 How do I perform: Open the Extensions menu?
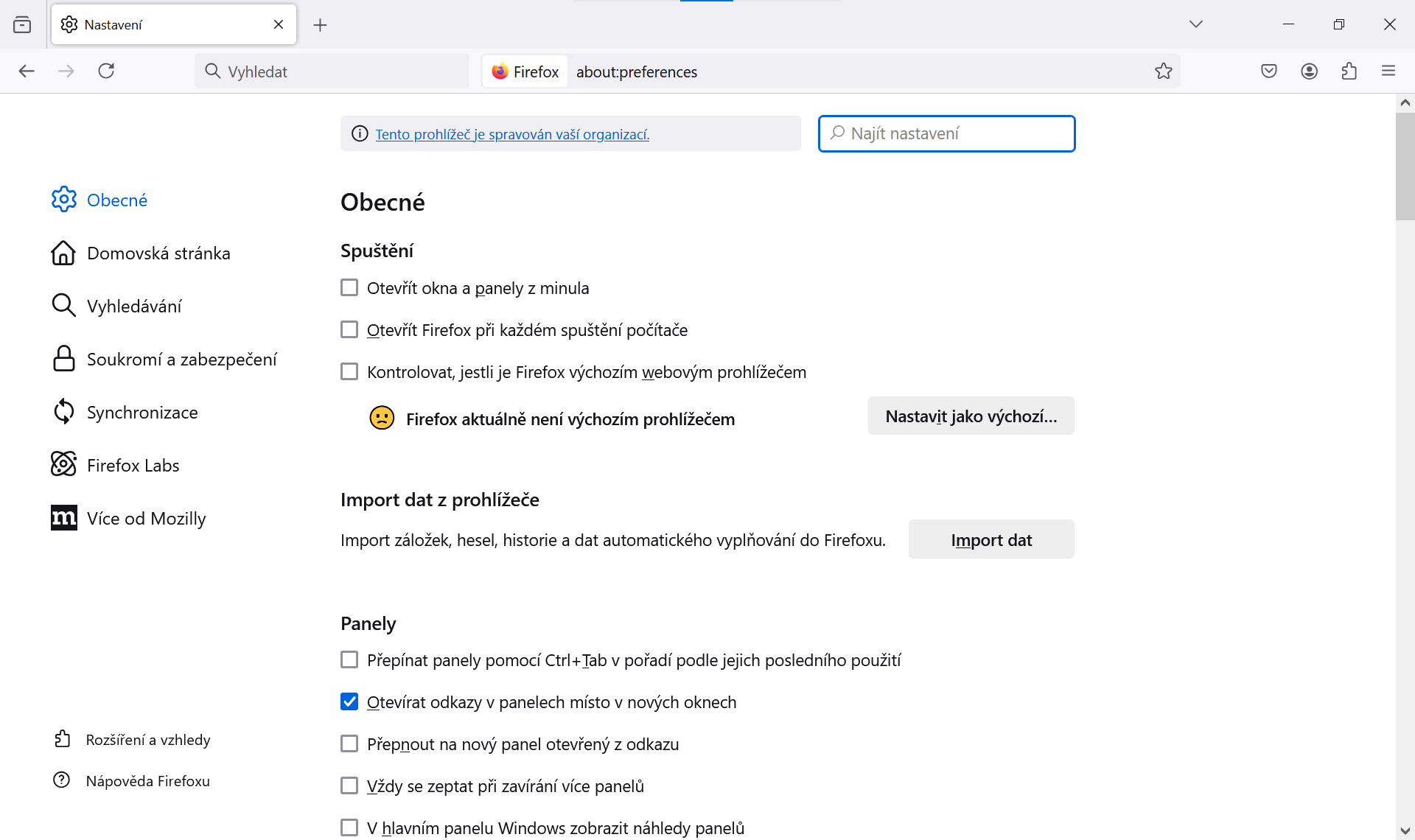[x=1349, y=71]
